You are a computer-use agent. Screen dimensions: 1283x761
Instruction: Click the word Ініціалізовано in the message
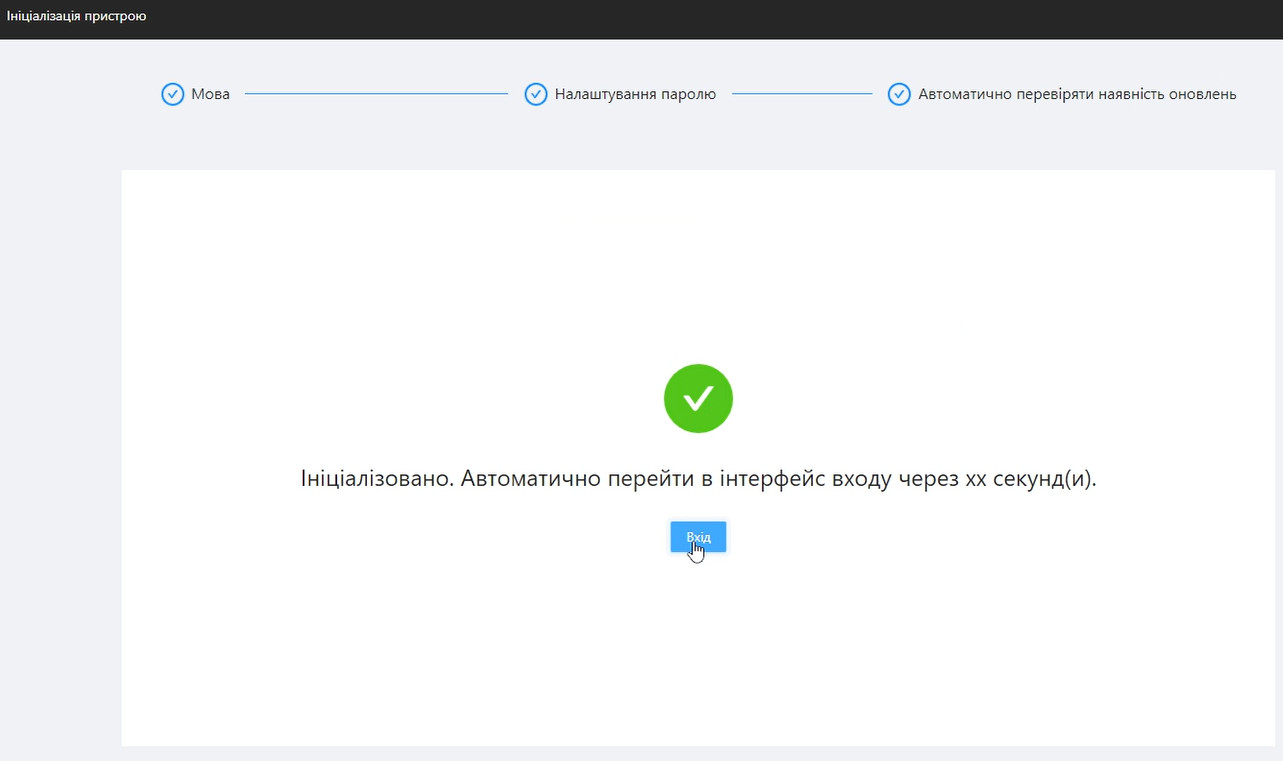[x=376, y=479]
